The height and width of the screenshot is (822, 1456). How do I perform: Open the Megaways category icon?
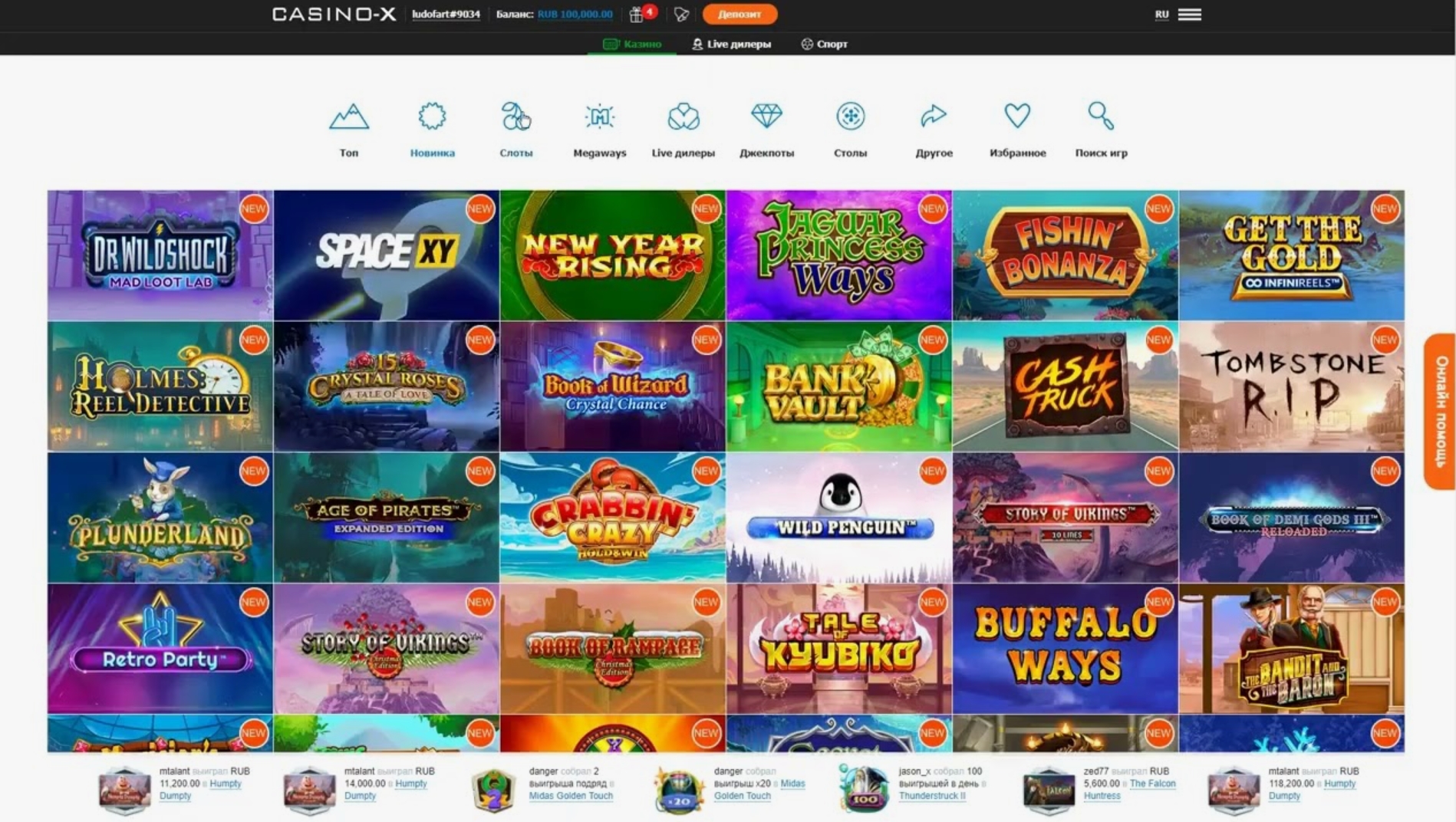pyautogui.click(x=599, y=117)
